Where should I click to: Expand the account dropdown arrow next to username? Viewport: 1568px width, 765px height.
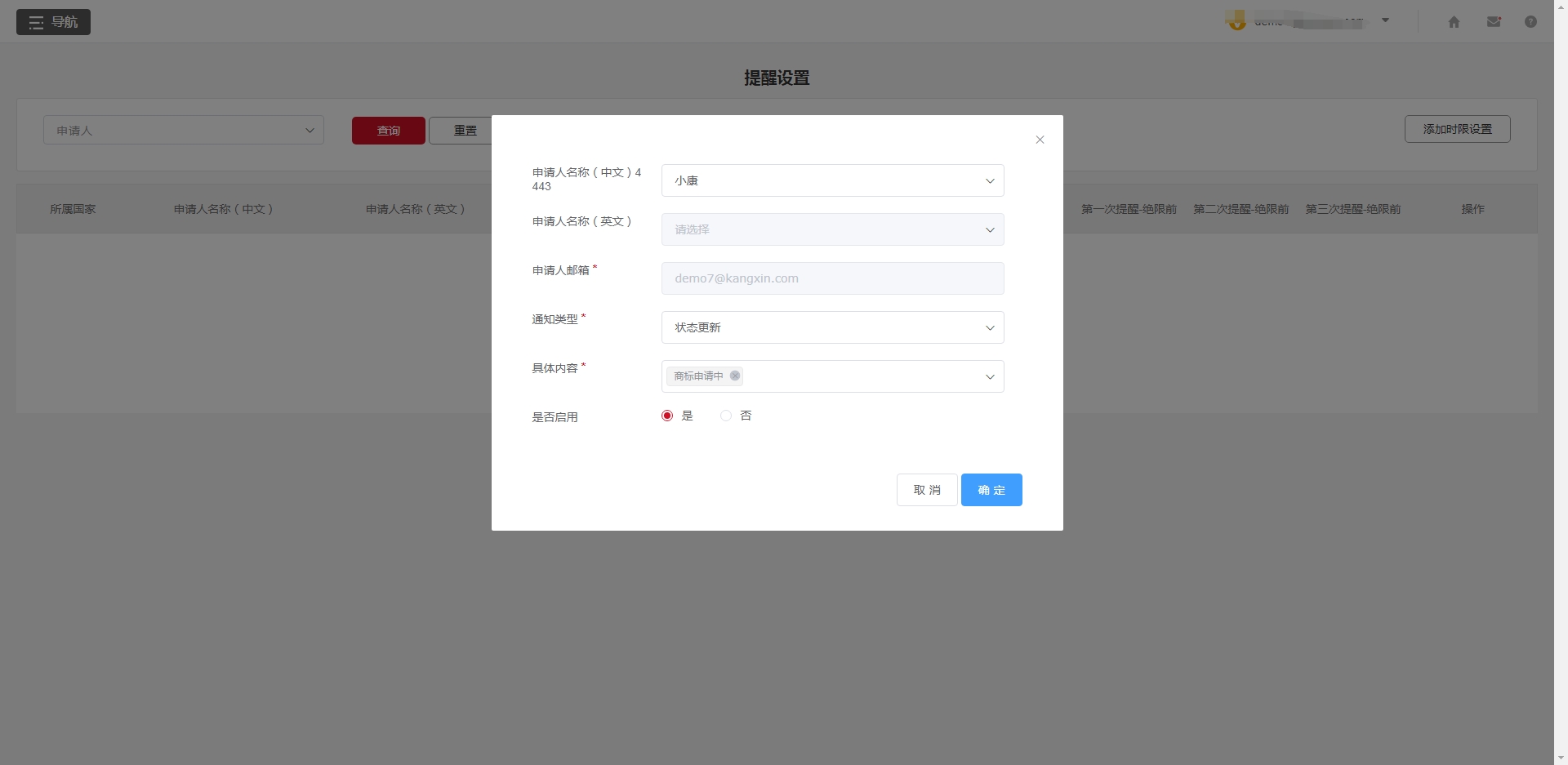tap(1385, 20)
